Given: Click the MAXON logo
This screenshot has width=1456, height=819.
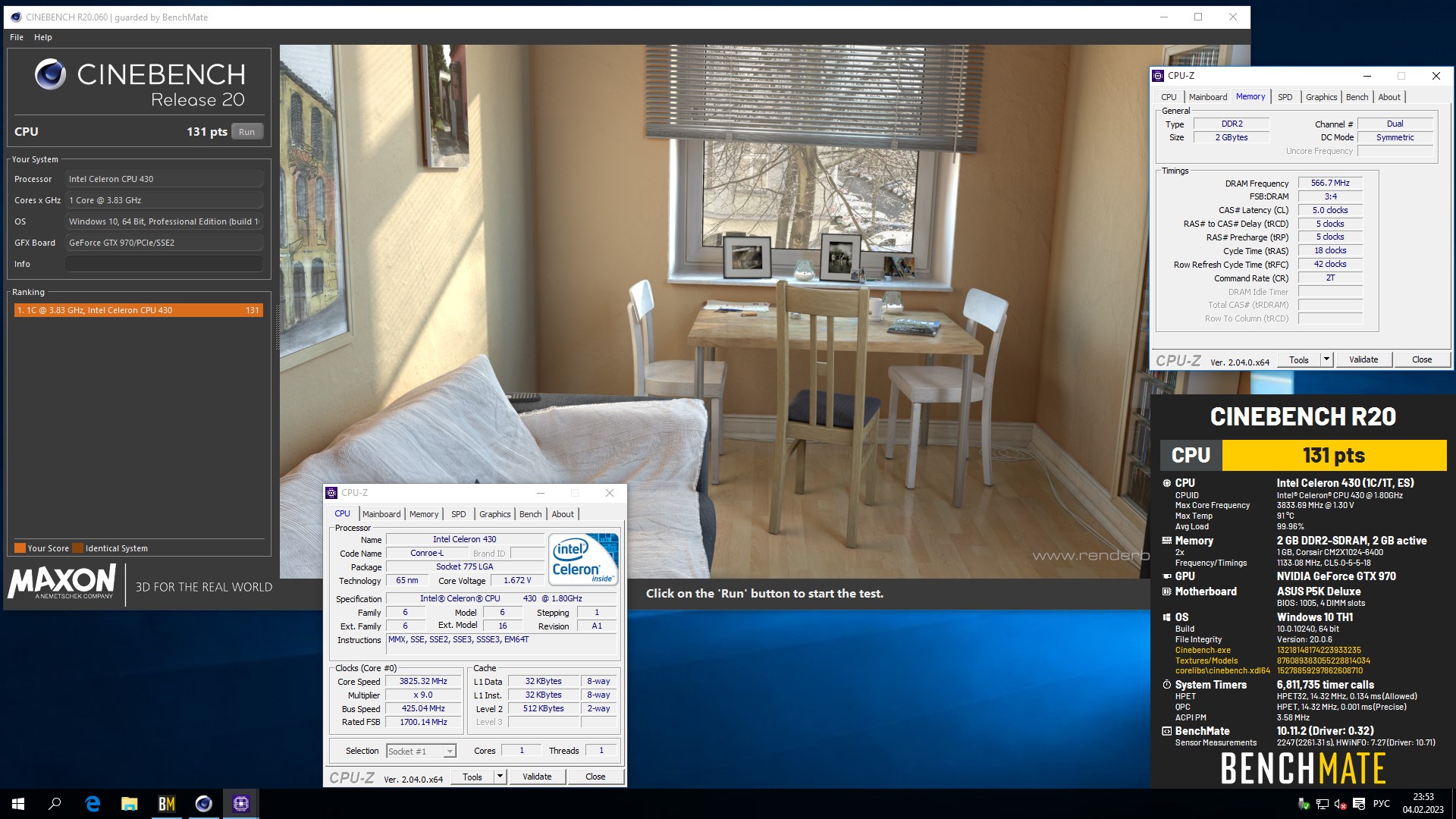Looking at the screenshot, I should tap(61, 582).
